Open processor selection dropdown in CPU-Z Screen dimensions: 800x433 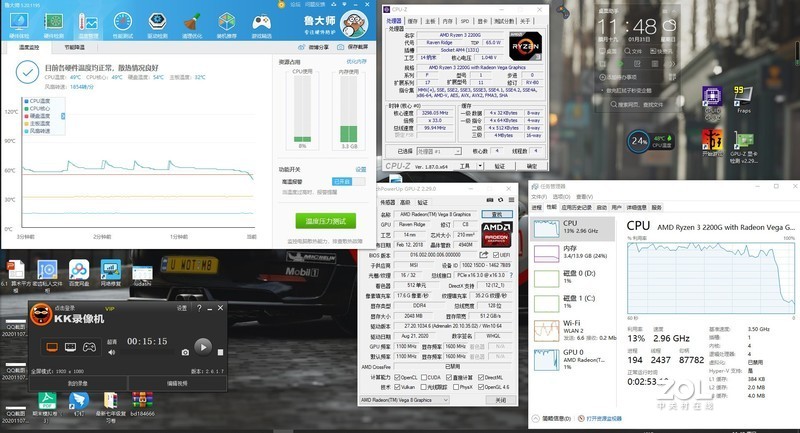(438, 151)
